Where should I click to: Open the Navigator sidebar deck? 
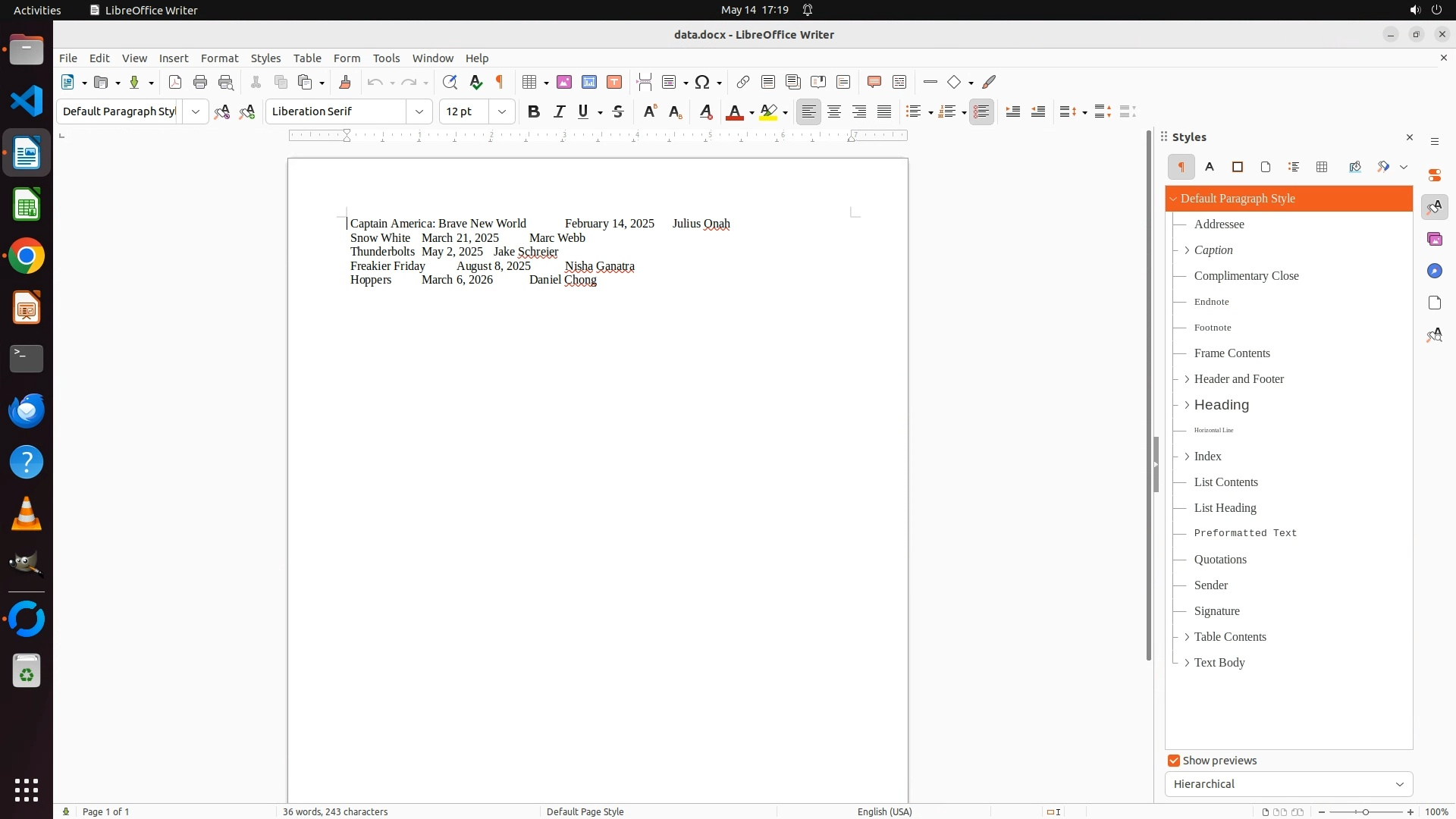[x=1434, y=271]
